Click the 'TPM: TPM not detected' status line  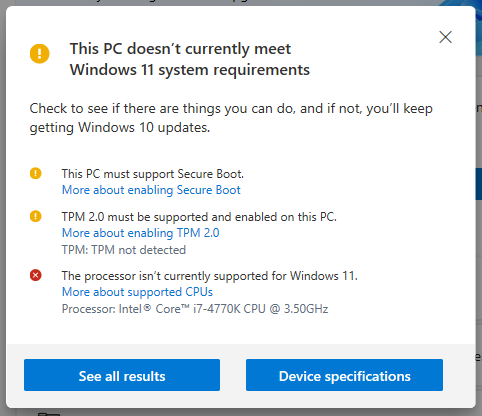click(x=124, y=250)
